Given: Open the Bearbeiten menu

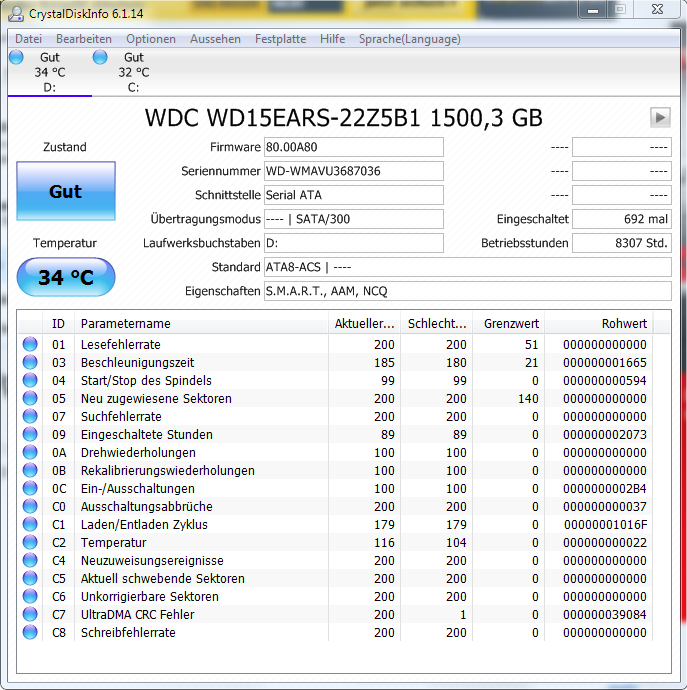Looking at the screenshot, I should (x=84, y=39).
